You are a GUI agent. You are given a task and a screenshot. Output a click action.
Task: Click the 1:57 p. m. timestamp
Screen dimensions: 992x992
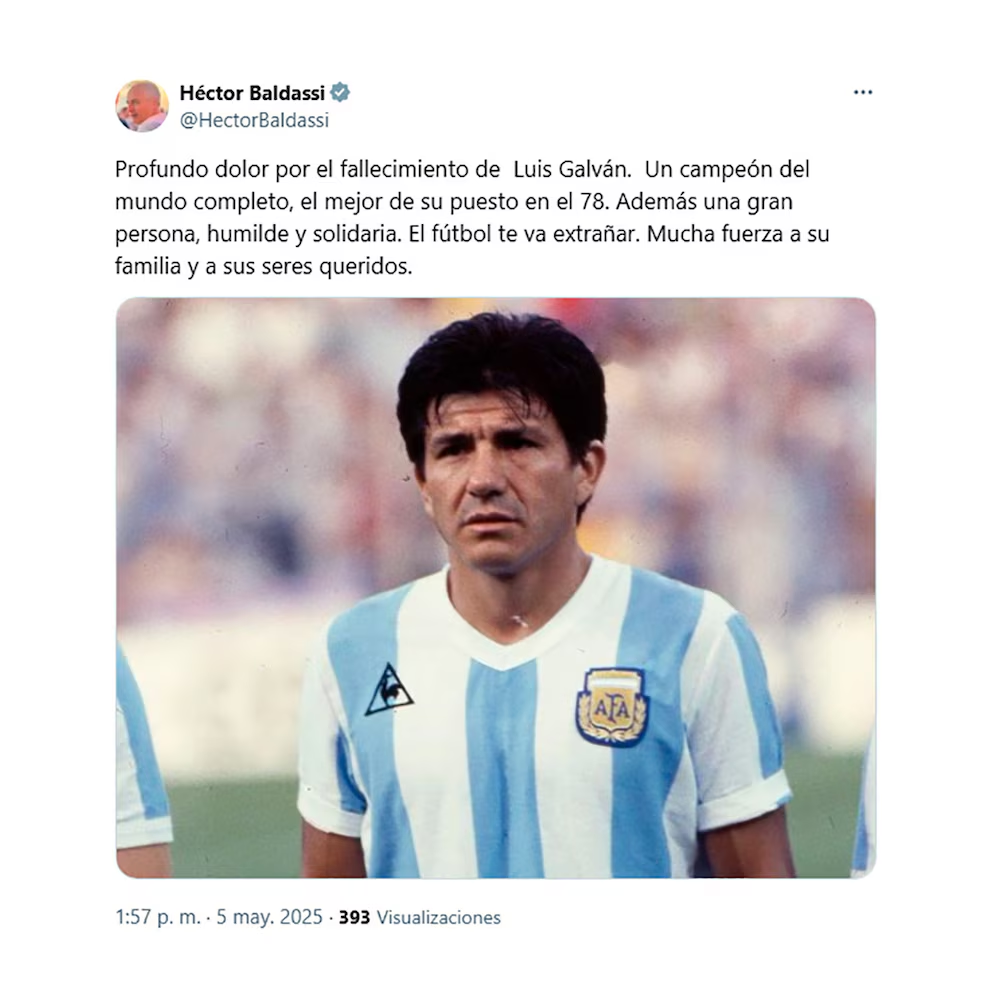158,917
